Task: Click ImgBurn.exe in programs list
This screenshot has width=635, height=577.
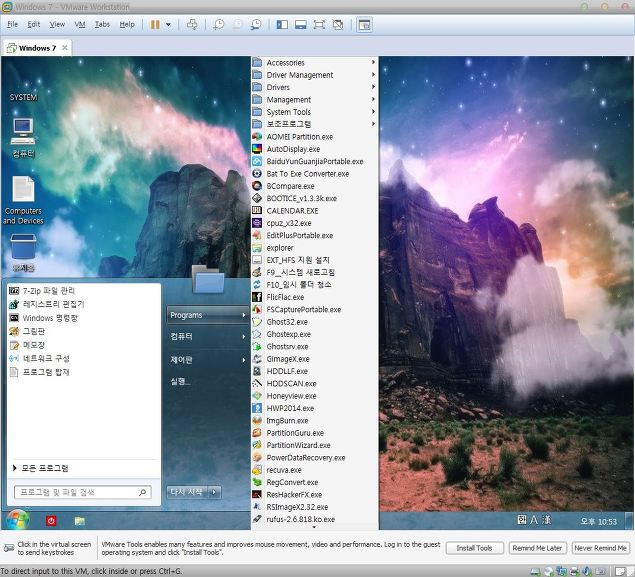Action: (315, 421)
